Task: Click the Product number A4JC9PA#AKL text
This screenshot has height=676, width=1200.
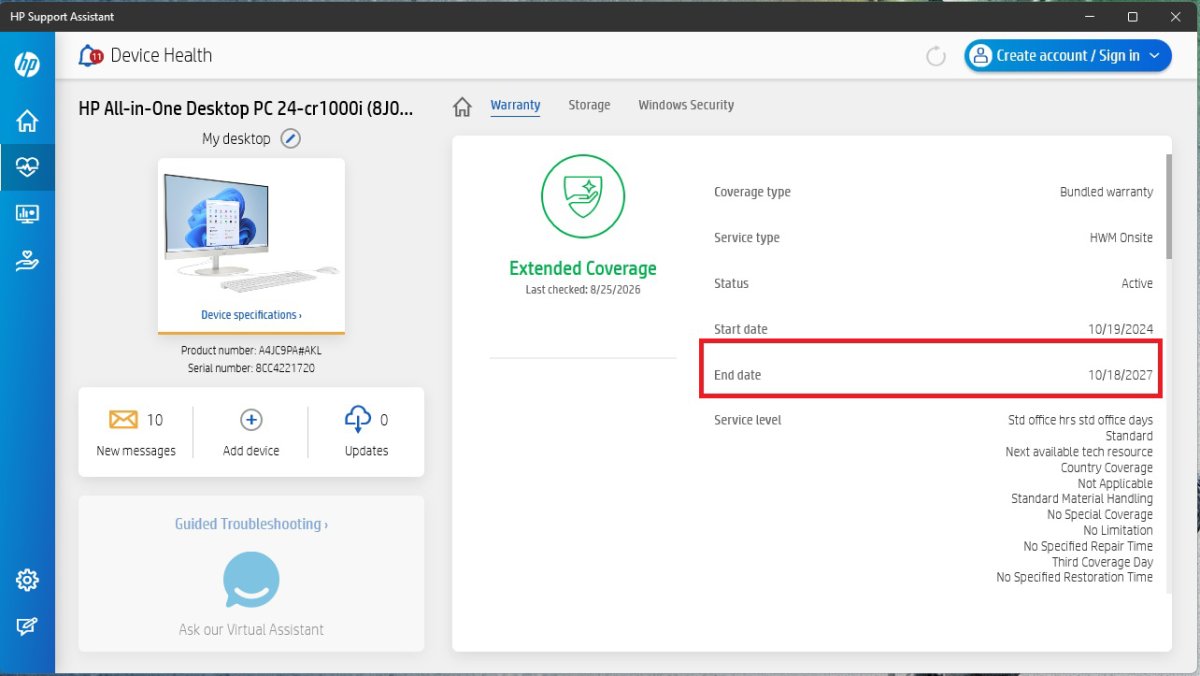Action: coord(251,351)
